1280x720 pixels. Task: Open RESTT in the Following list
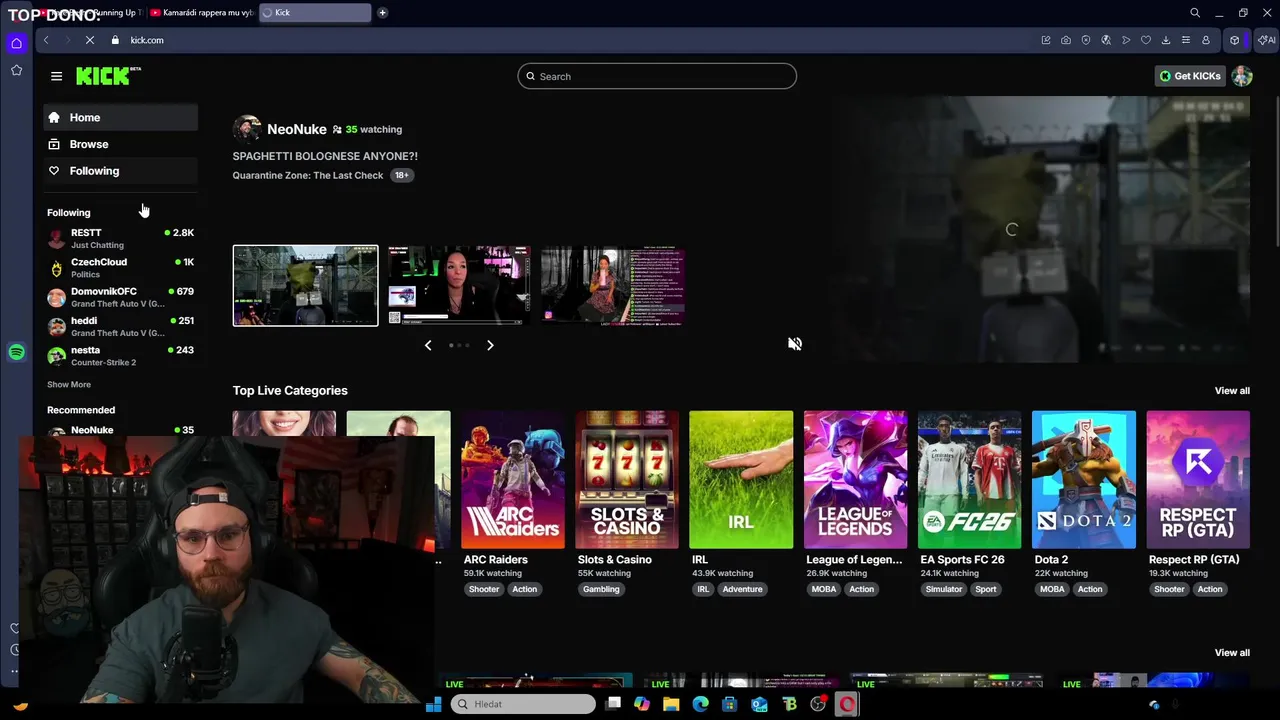[x=120, y=238]
